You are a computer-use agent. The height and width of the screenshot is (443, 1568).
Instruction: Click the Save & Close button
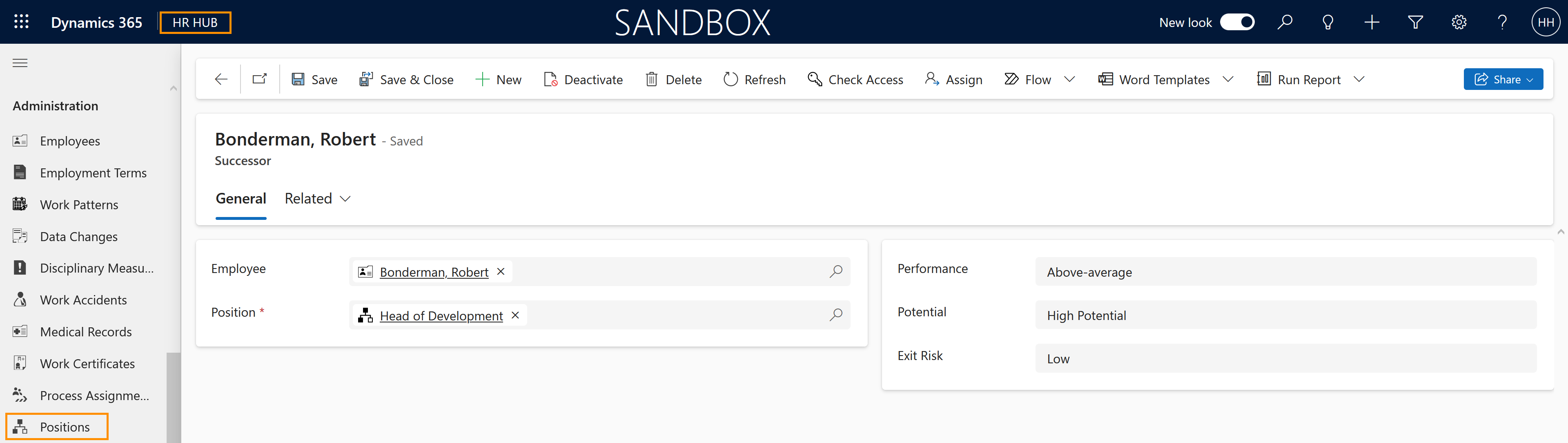pyautogui.click(x=406, y=79)
